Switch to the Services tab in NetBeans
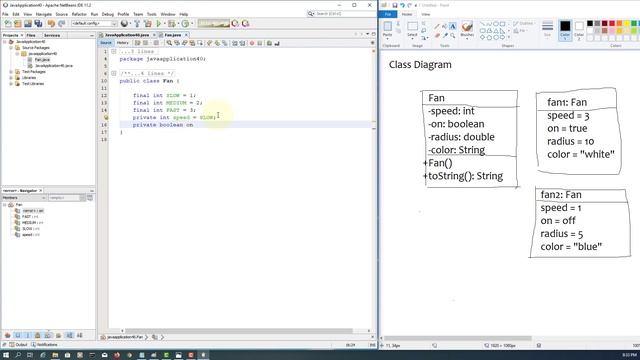This screenshot has width=640, height=360. tap(52, 36)
